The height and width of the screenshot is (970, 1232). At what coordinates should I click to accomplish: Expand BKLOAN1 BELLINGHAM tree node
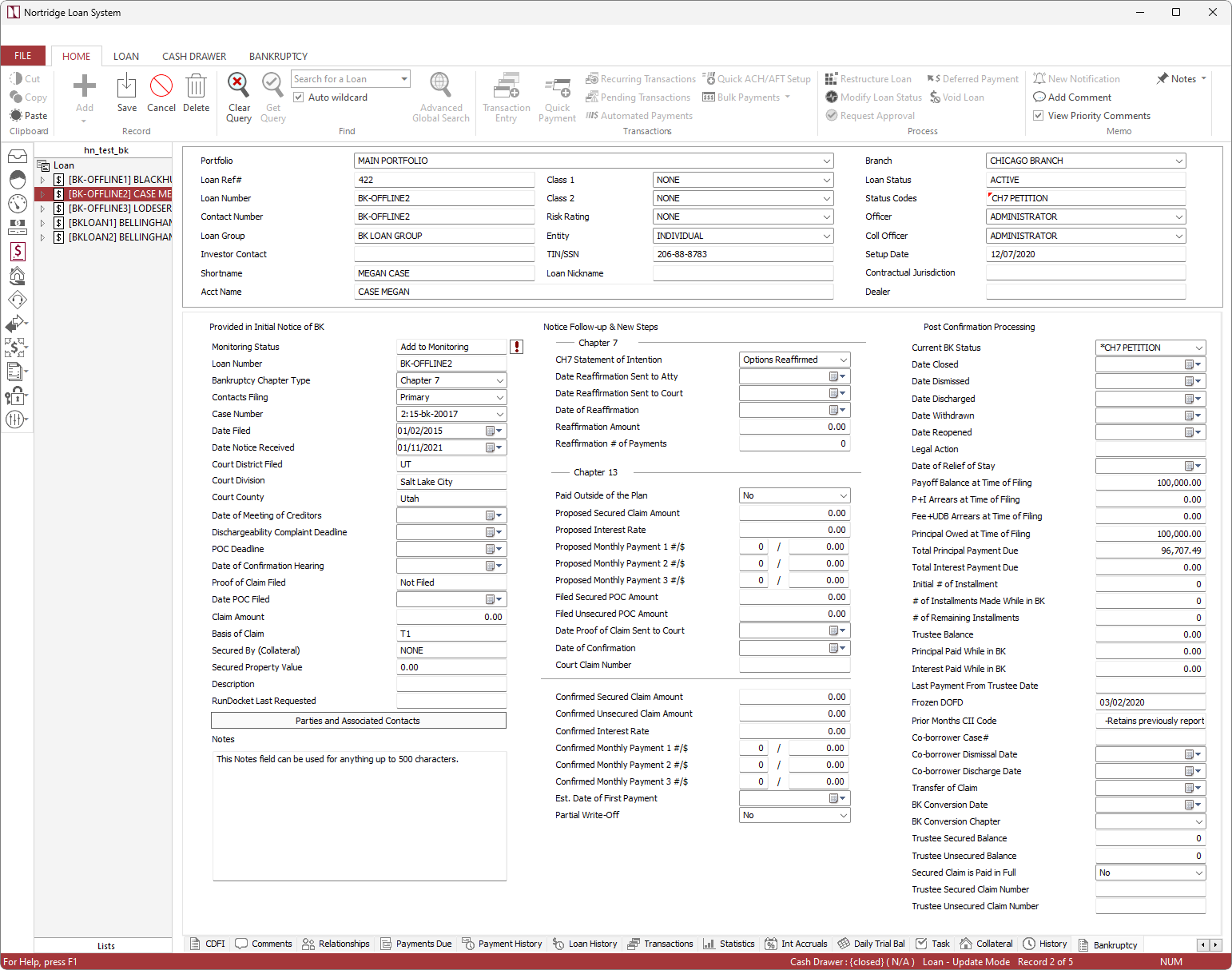(42, 223)
